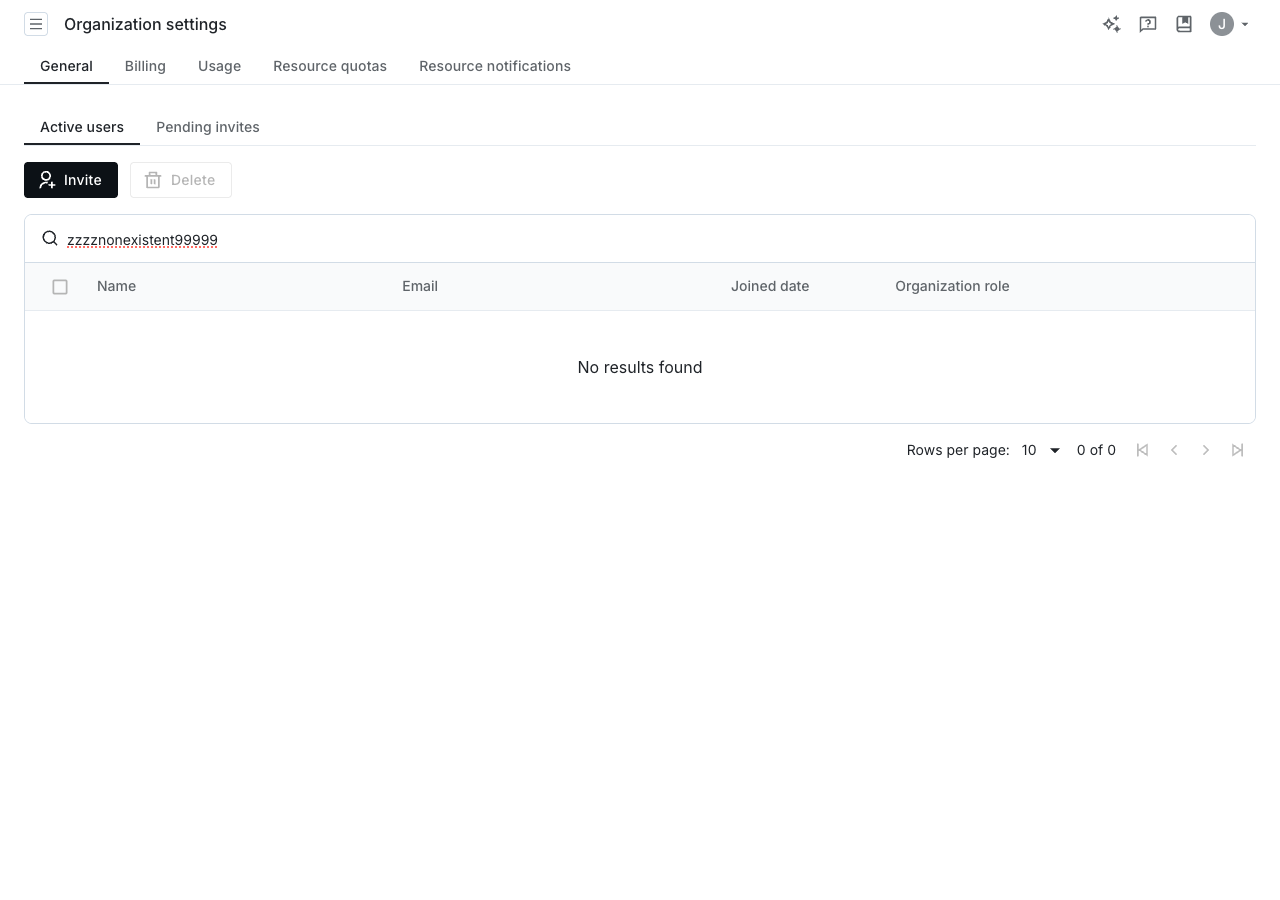The height and width of the screenshot is (900, 1280).
Task: Open the hamburger sidebar menu
Action: [36, 24]
